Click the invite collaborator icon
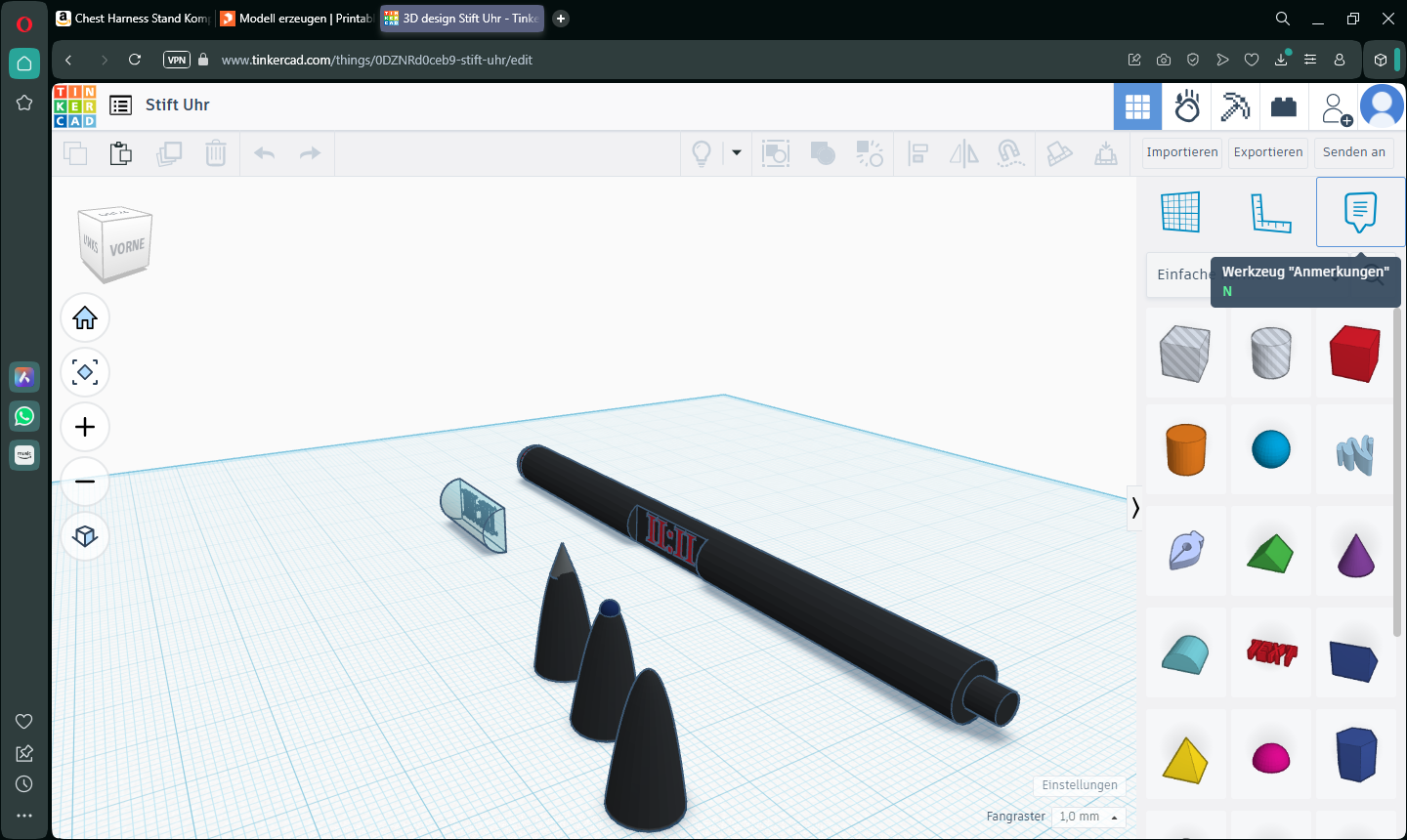1407x840 pixels. tap(1334, 107)
